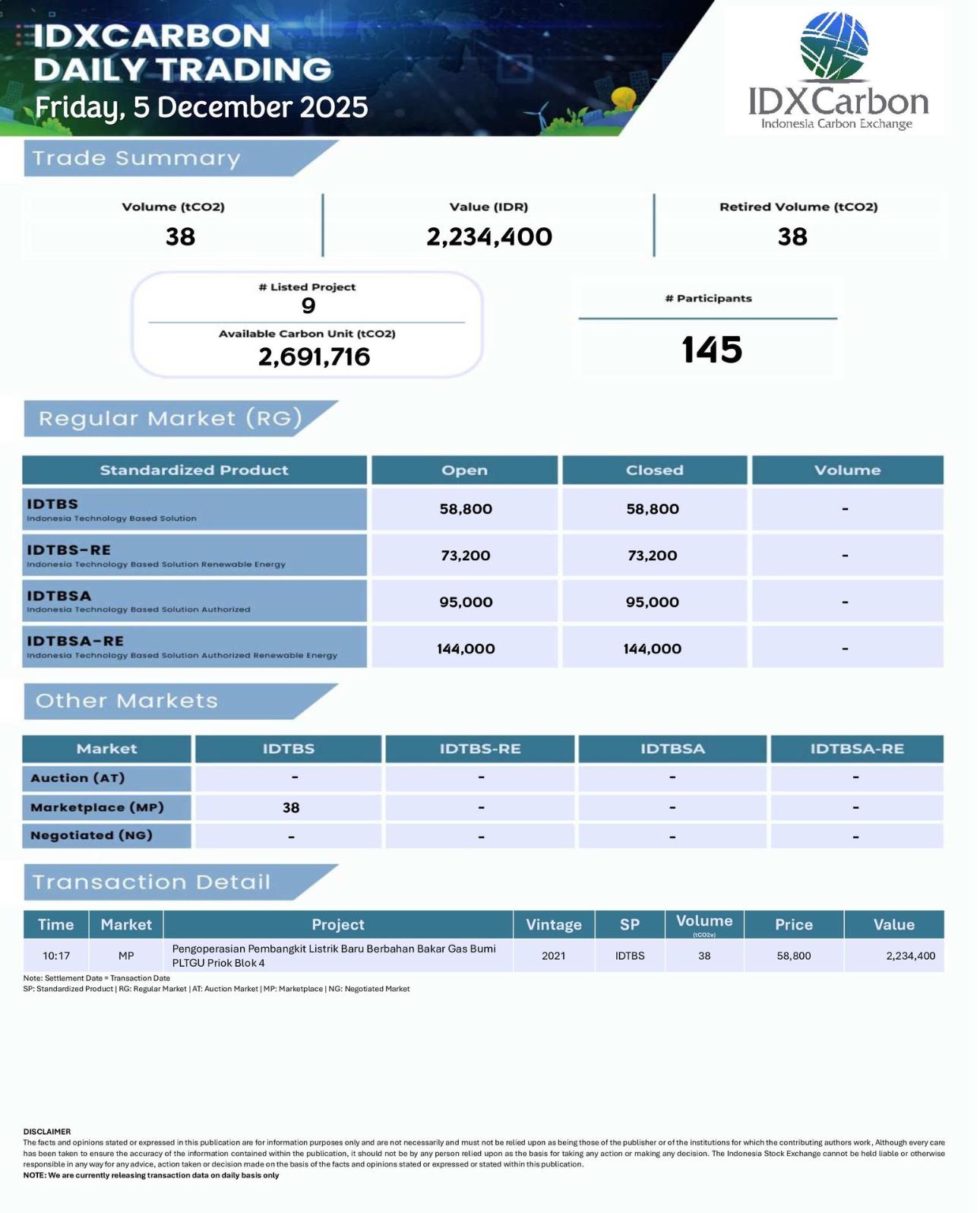This screenshot has width=980, height=1213.
Task: Click the participants count 145
Action: click(x=711, y=350)
